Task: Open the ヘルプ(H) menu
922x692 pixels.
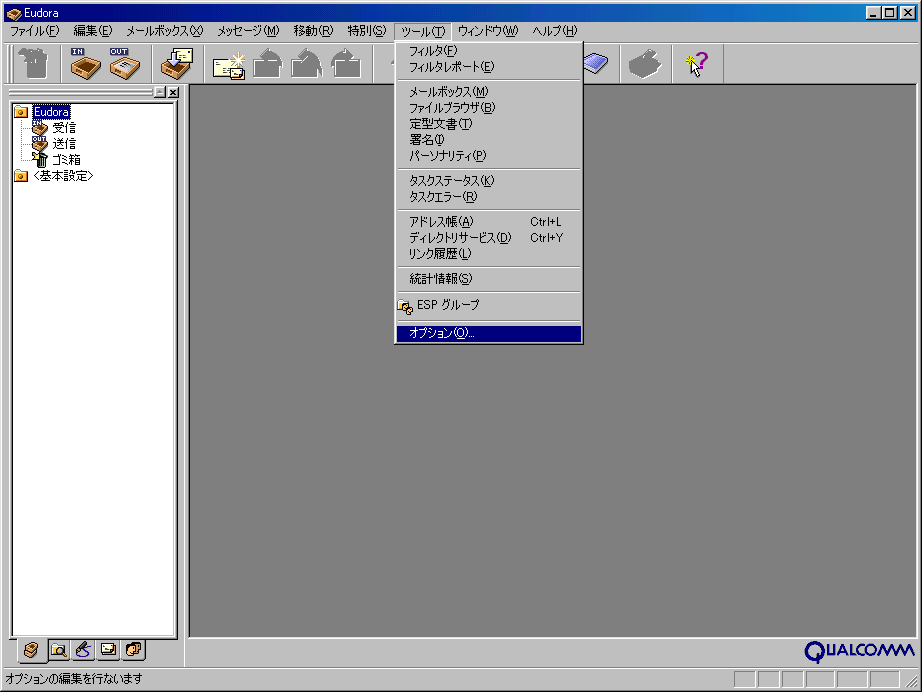Action: (554, 31)
